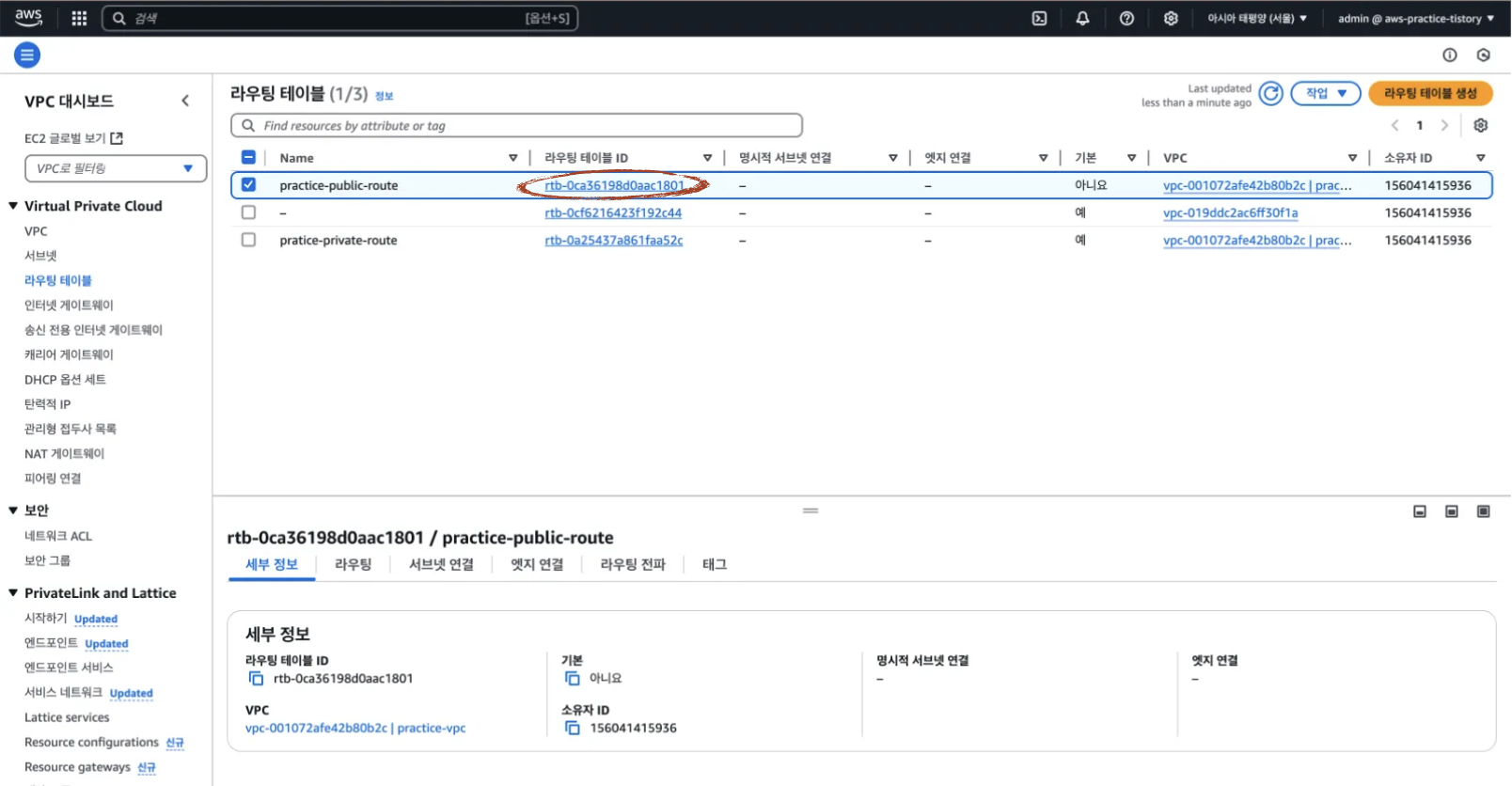Open the help question mark menu

pos(1126,18)
